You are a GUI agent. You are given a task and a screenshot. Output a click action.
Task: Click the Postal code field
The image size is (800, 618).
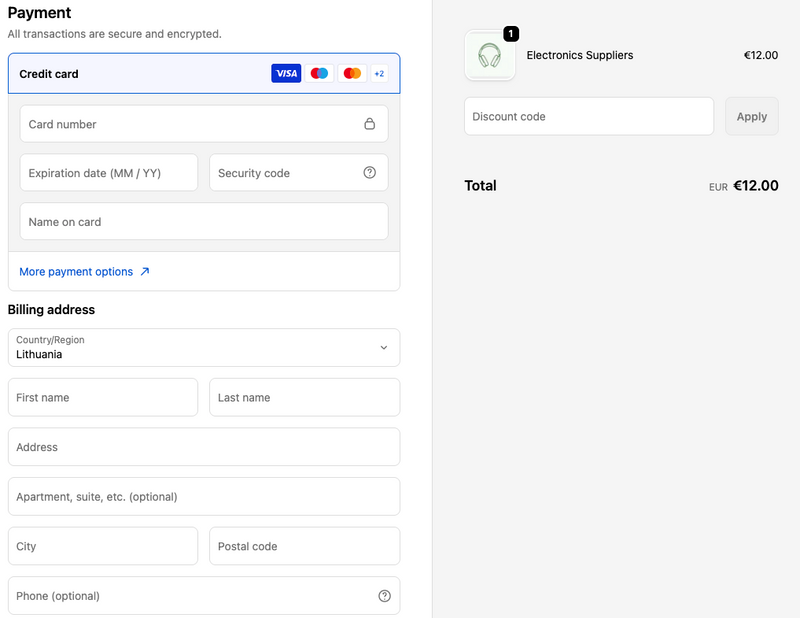pyautogui.click(x=305, y=546)
